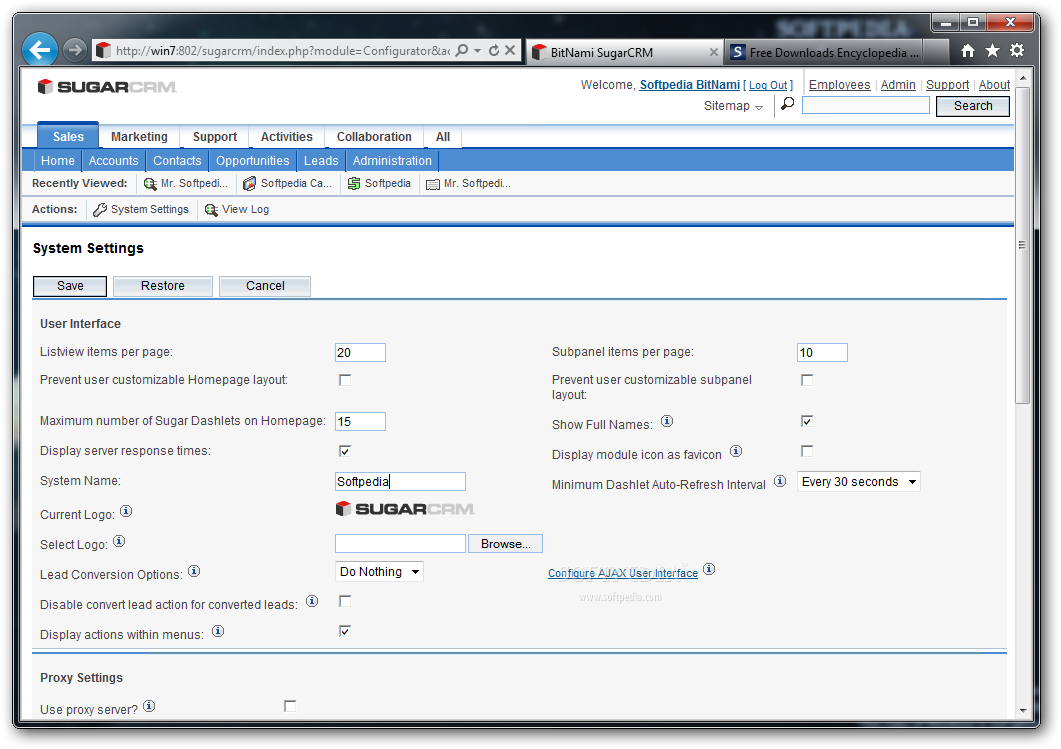Viewport: 1061px width, 749px height.
Task: Click the address bar search magnifier icon
Action: 461,50
